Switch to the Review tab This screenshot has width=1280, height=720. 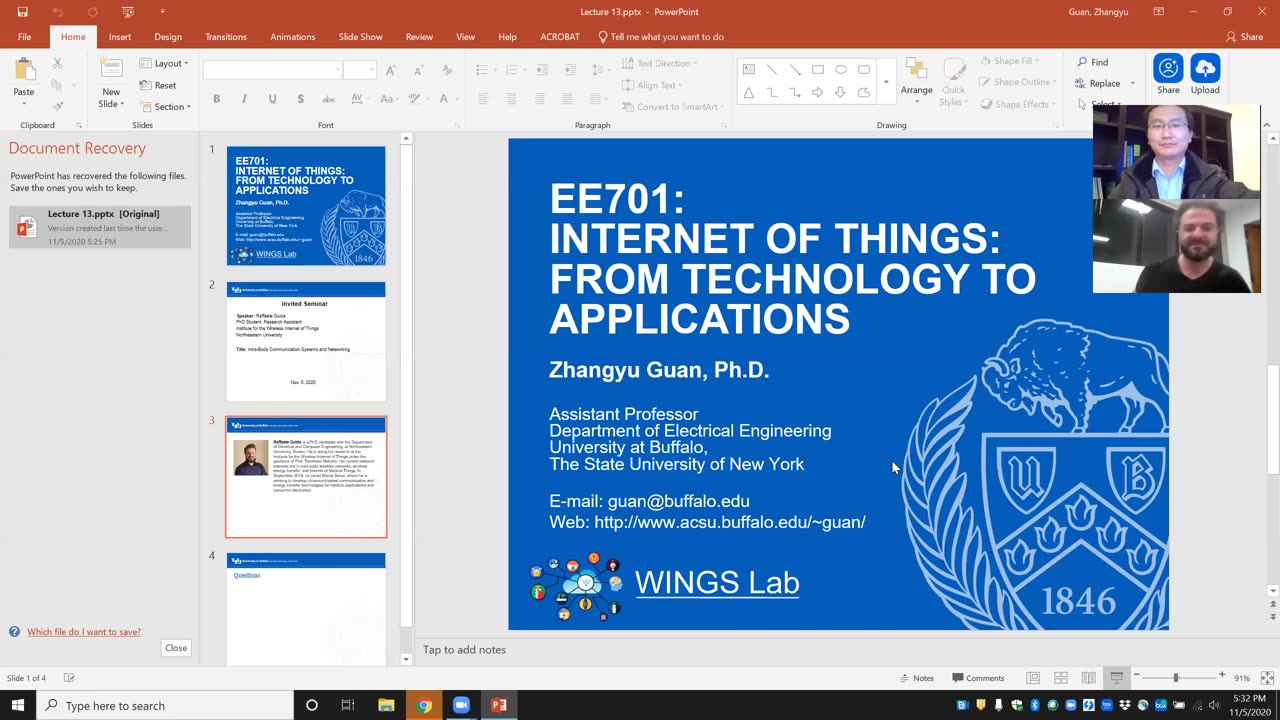[419, 37]
